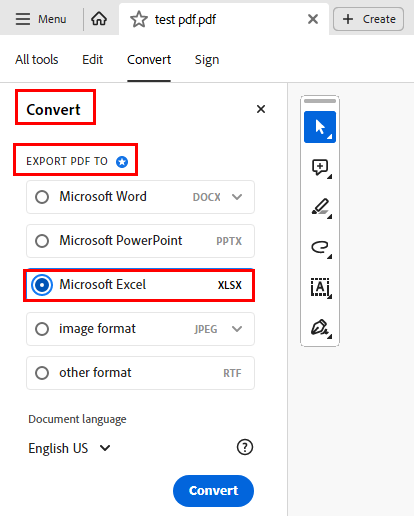The height and width of the screenshot is (516, 414).
Task: Go to the Home screen icon
Action: [99, 19]
